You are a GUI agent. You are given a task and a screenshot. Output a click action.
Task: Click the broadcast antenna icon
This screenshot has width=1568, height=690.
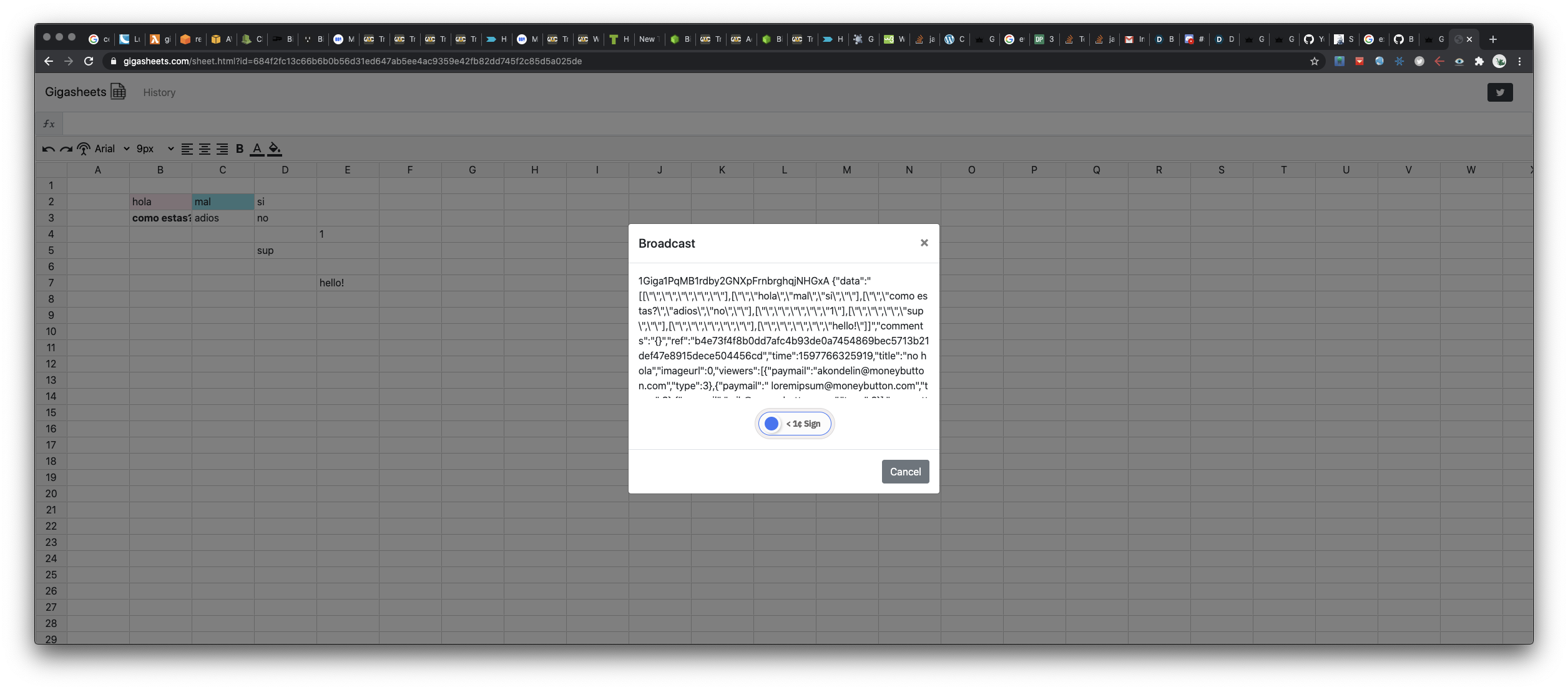[x=84, y=149]
